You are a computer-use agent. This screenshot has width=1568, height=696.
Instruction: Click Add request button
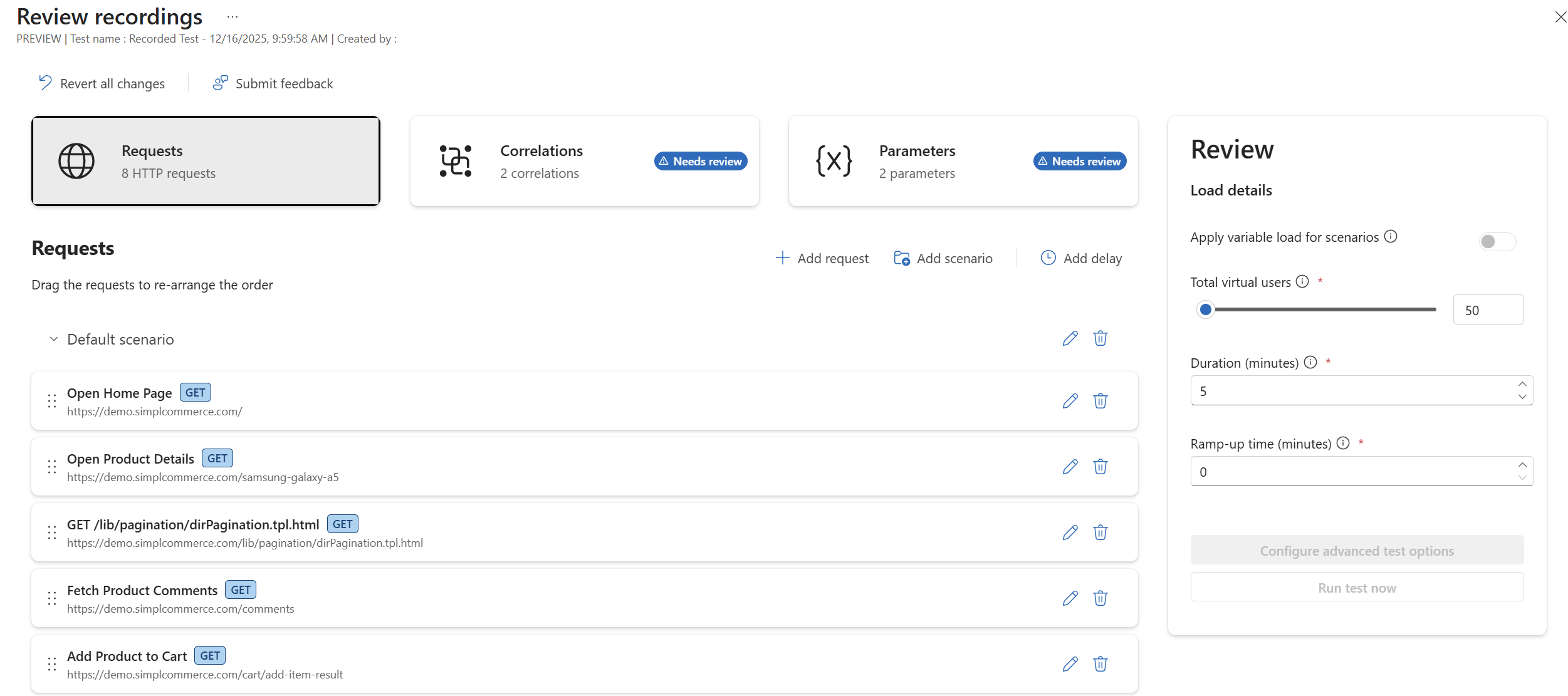(822, 258)
